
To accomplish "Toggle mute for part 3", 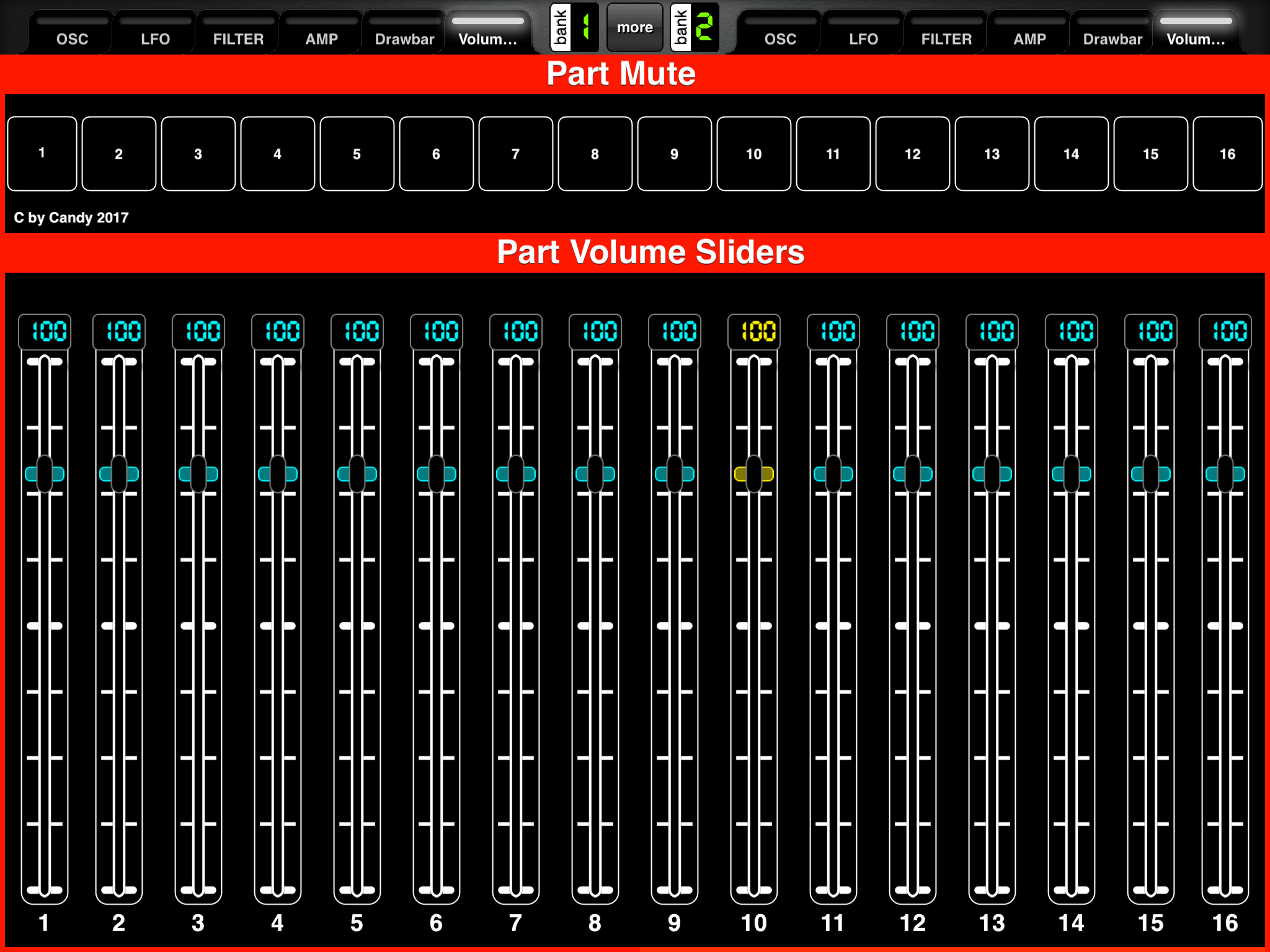I will click(198, 154).
